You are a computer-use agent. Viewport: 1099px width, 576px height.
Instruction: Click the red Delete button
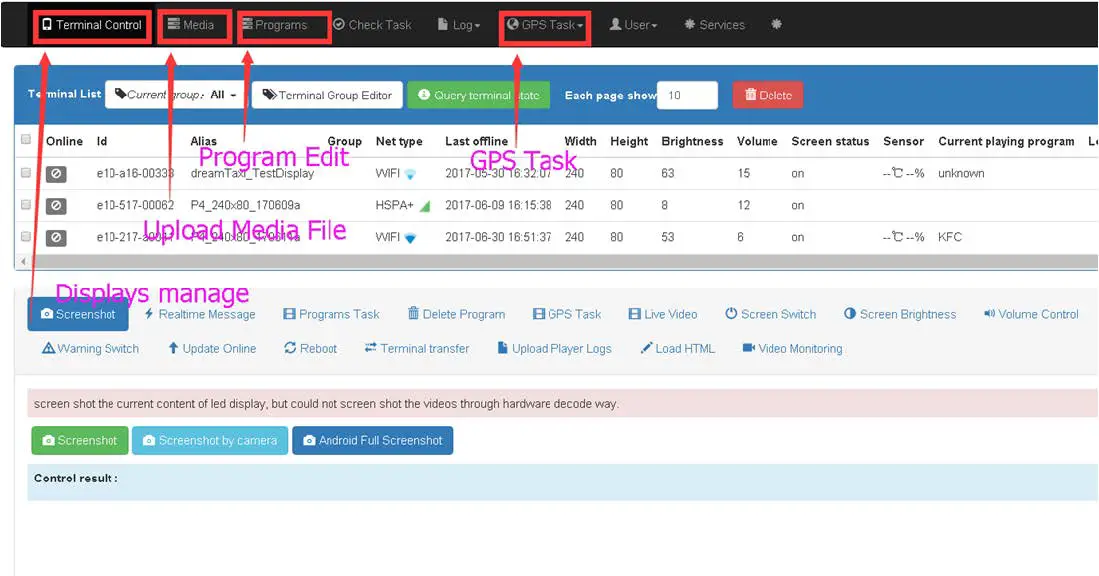[x=768, y=95]
